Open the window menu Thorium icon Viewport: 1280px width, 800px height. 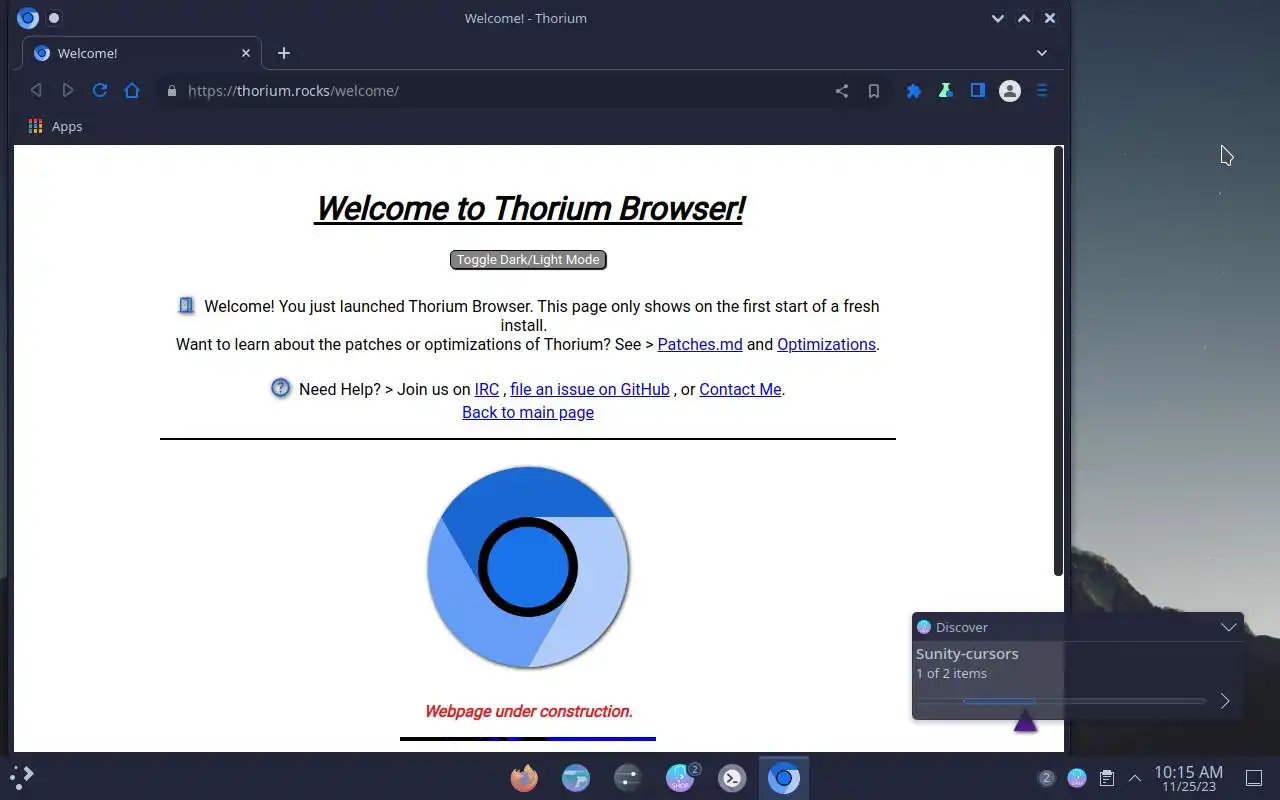[28, 18]
